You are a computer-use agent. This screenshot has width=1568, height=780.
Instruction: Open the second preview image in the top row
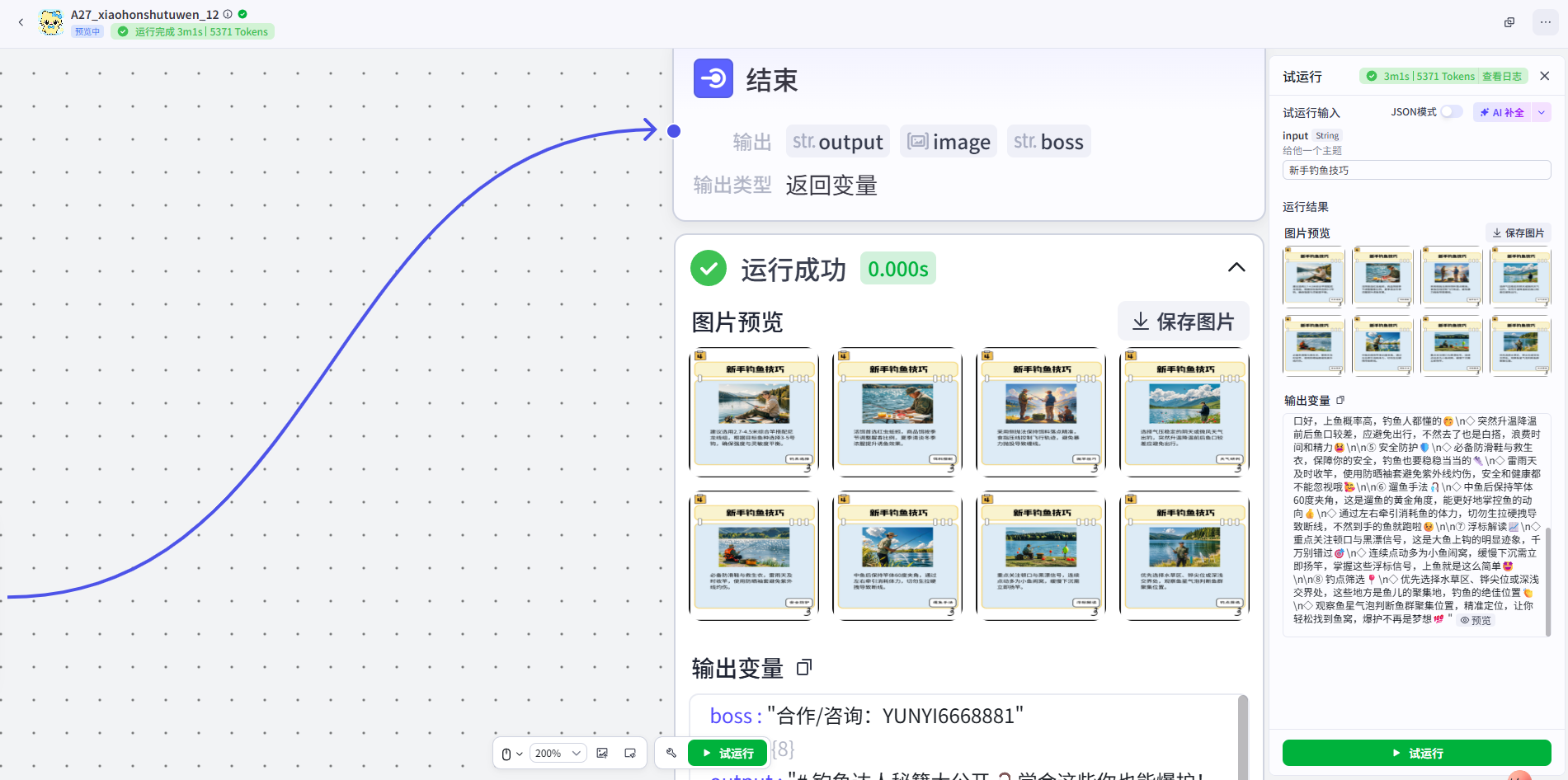(x=897, y=412)
